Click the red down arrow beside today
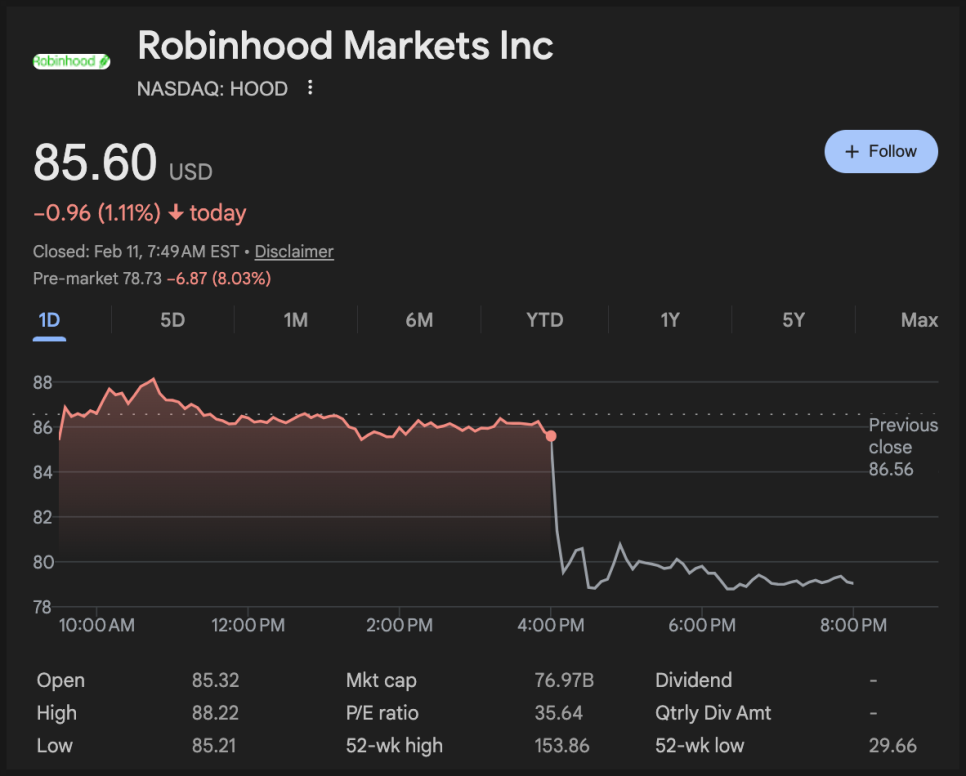 pyautogui.click(x=175, y=213)
